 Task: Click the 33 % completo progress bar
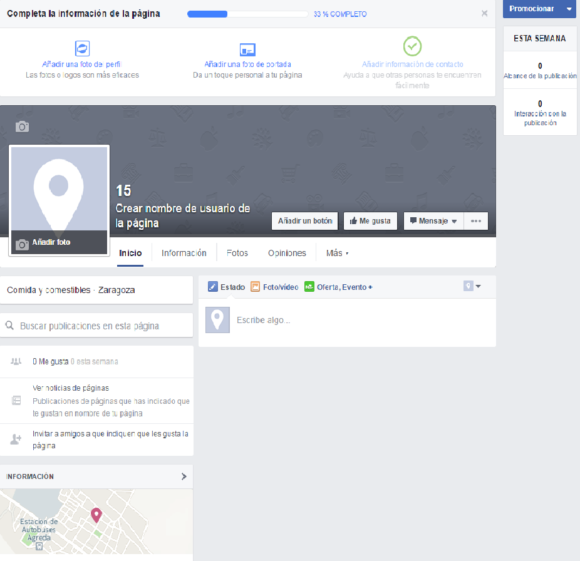(x=247, y=14)
